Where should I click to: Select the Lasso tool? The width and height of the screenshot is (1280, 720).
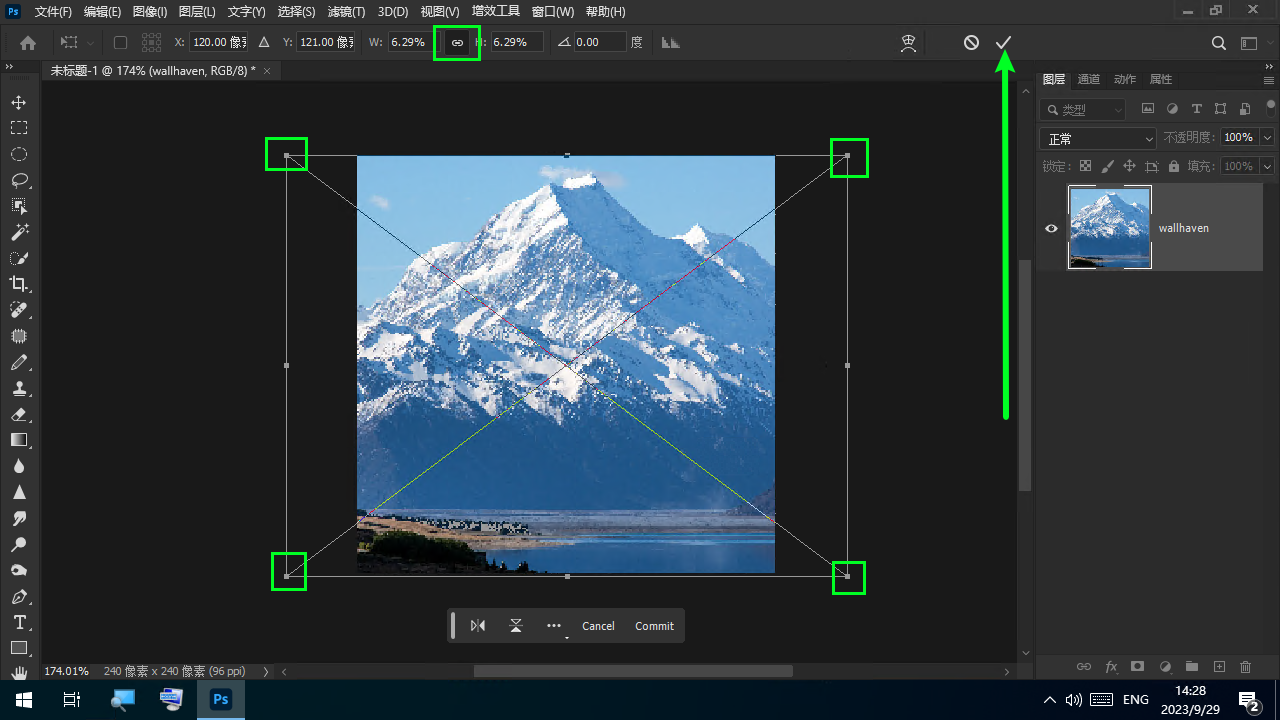[19, 180]
